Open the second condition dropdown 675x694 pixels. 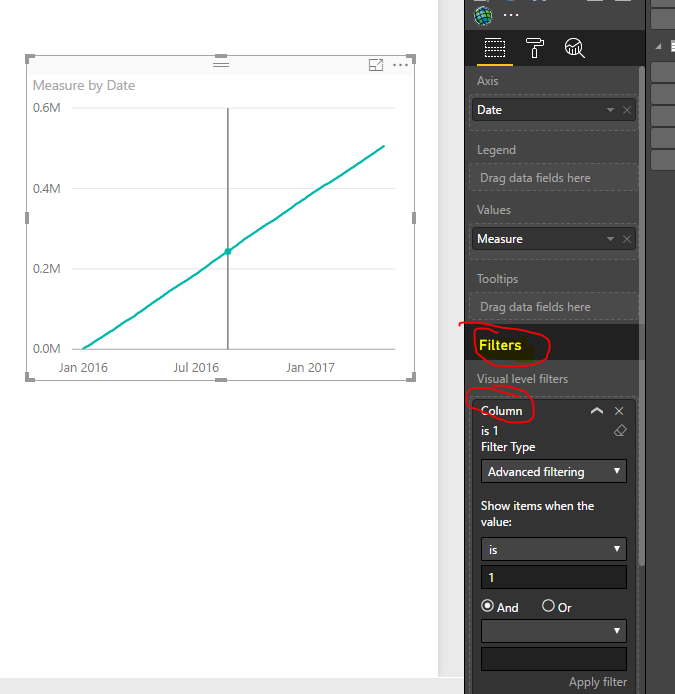(x=554, y=631)
